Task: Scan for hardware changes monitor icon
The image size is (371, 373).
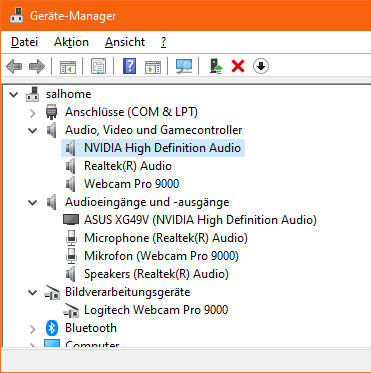Action: (x=184, y=66)
